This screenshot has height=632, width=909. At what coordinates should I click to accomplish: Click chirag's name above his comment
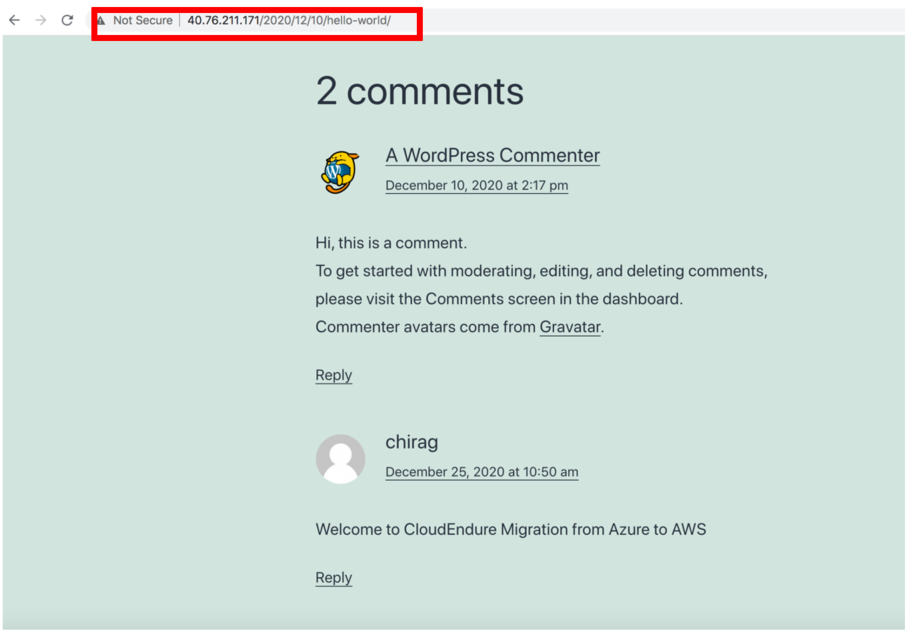click(411, 441)
